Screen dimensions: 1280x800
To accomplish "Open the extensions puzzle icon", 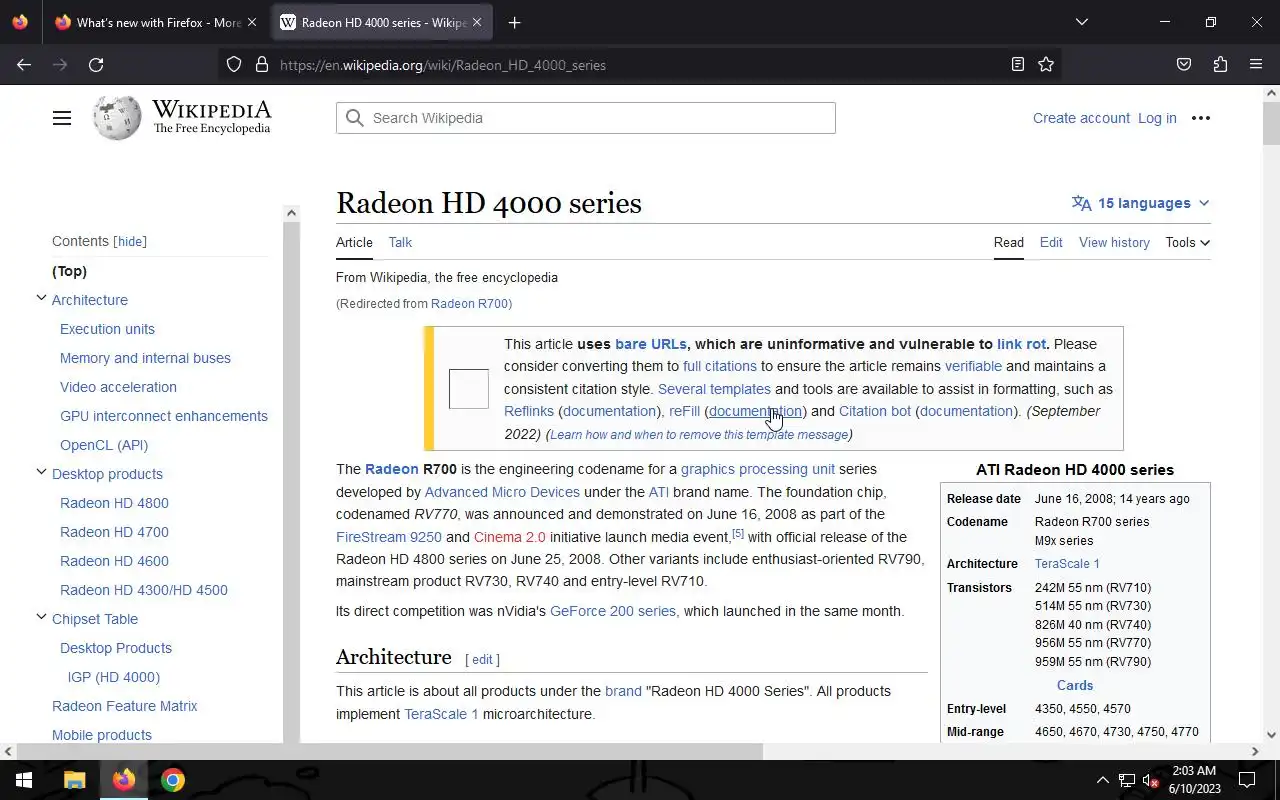I will pos(1220,65).
